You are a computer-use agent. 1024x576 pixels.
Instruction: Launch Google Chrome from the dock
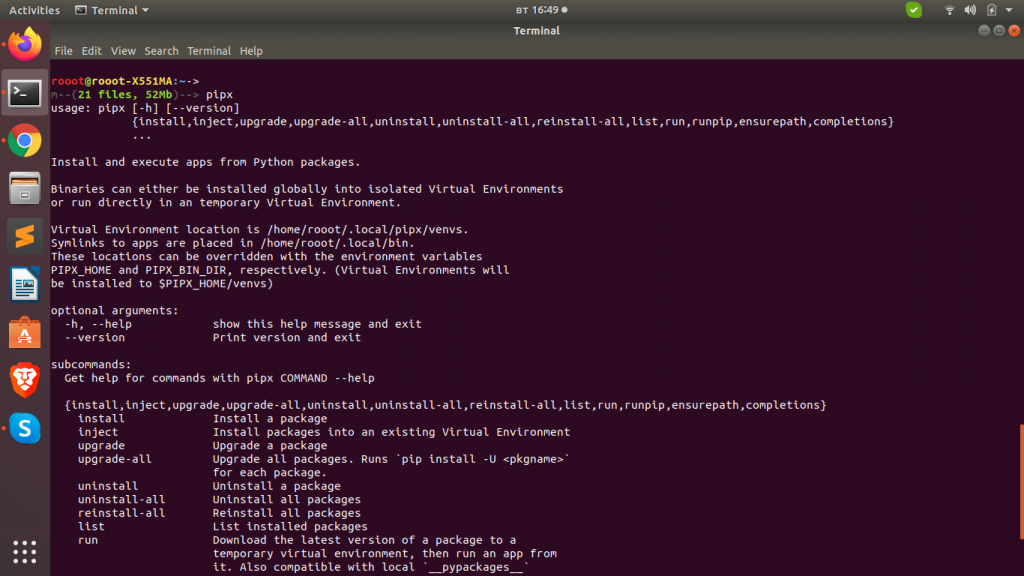click(25, 140)
